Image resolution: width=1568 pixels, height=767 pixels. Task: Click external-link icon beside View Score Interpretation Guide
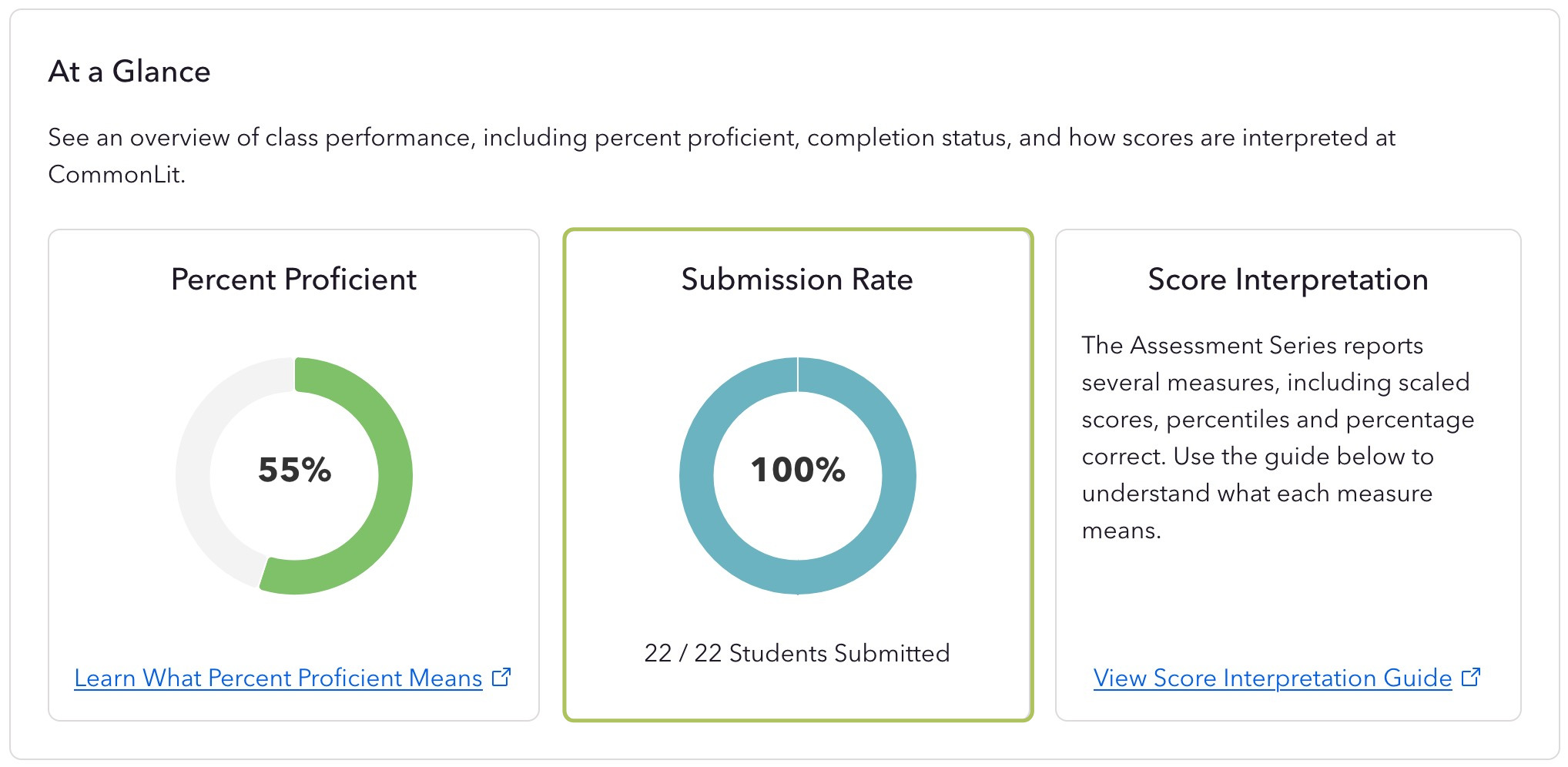pyautogui.click(x=1471, y=677)
